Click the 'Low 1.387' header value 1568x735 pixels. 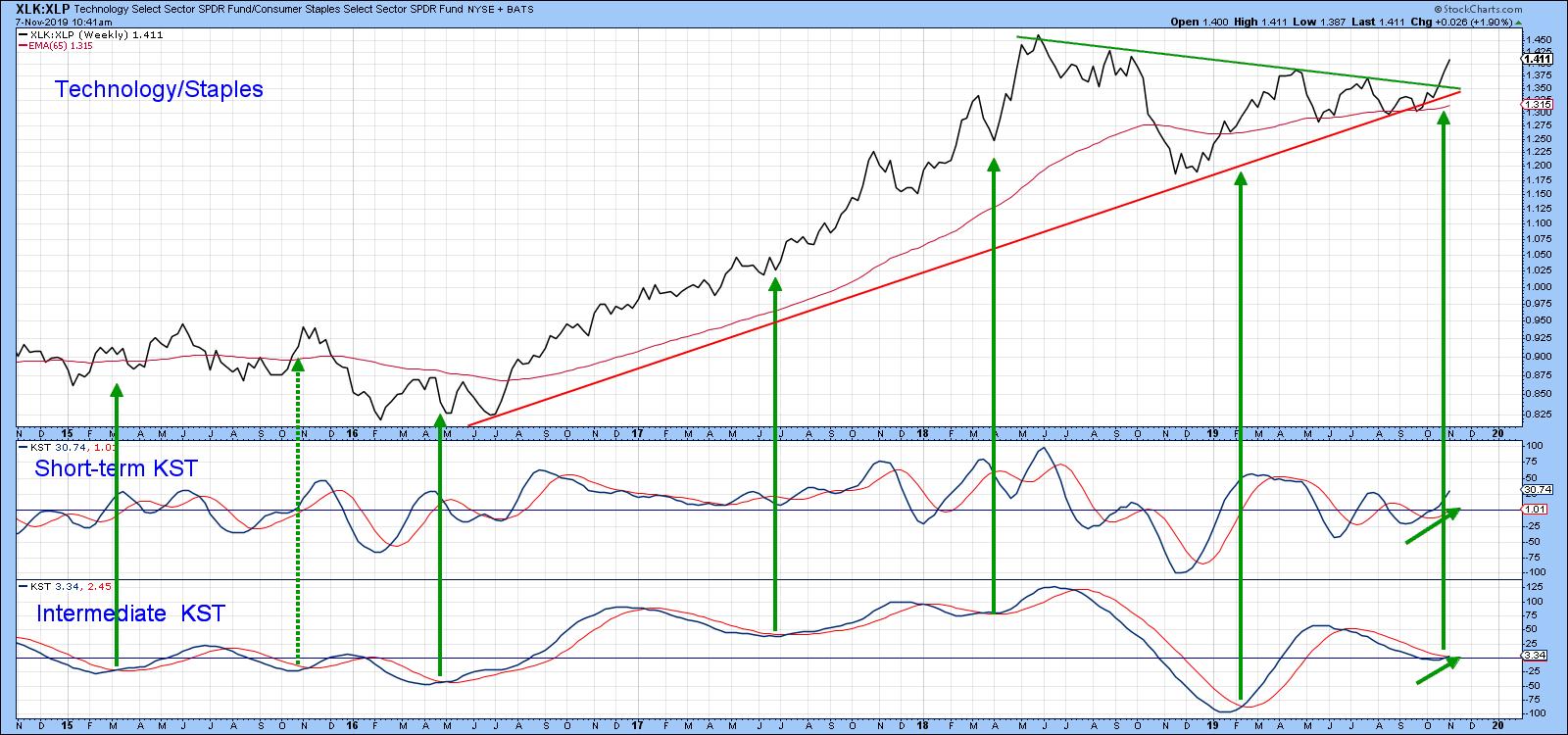[1319, 21]
